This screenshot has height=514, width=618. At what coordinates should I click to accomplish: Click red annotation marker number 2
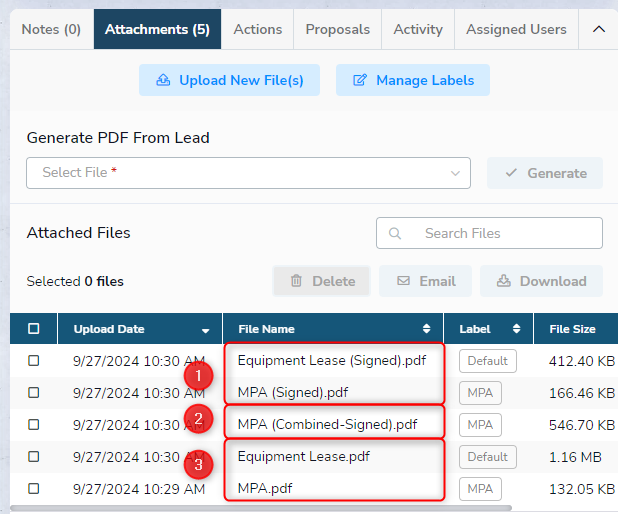coord(199,419)
